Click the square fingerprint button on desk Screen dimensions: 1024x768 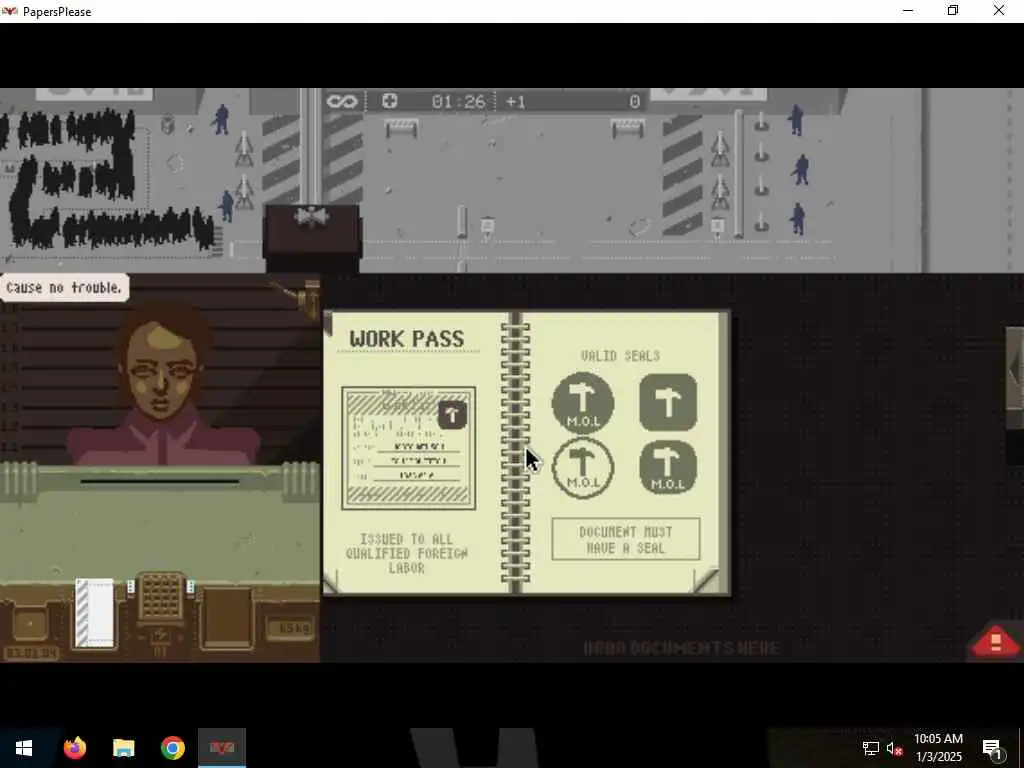pos(30,624)
